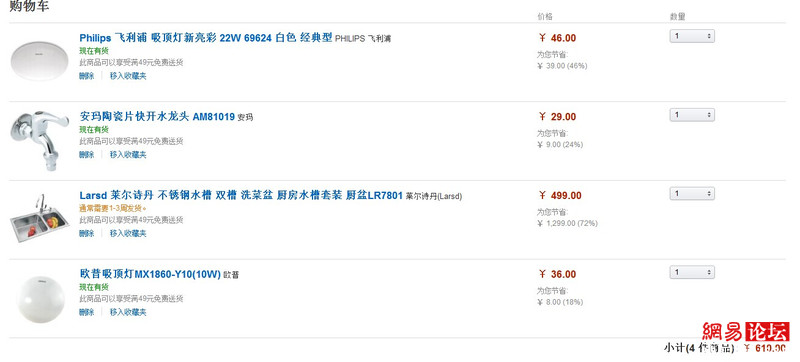This screenshot has width=800, height=362.
Task: Expand quantity dropdown for 欧普 lamp
Action: point(692,272)
